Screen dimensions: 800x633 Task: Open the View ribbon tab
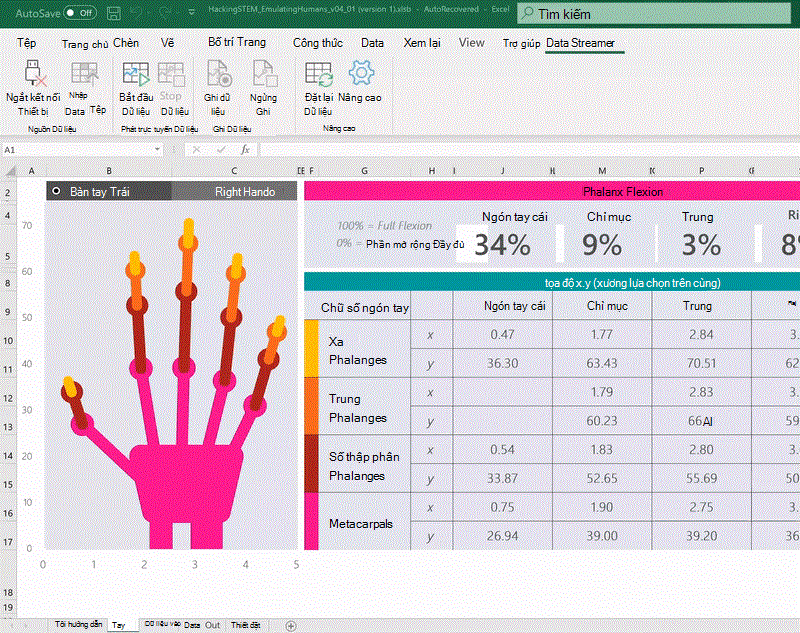coord(471,43)
